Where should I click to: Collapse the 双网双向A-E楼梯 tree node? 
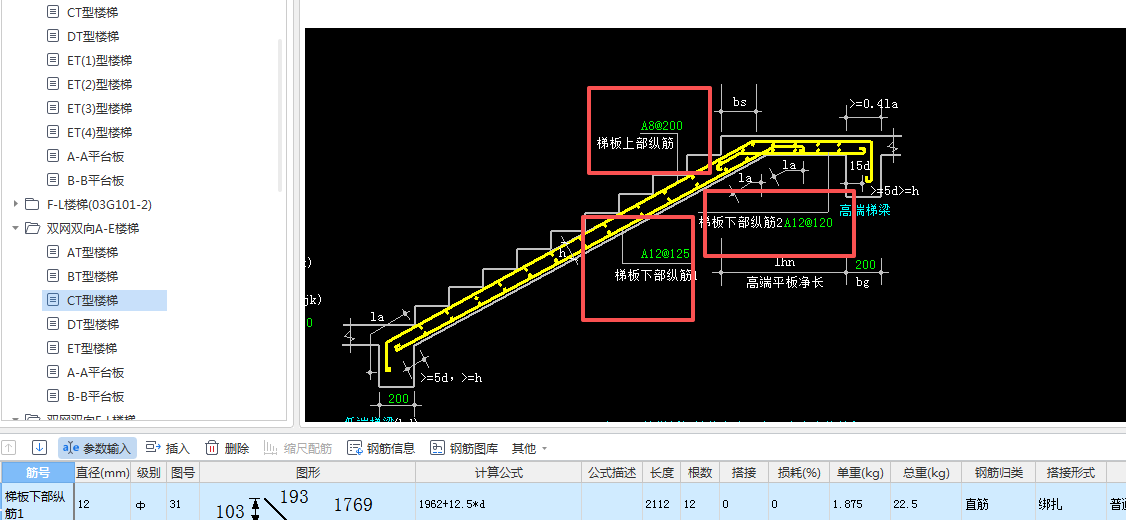[x=15, y=228]
